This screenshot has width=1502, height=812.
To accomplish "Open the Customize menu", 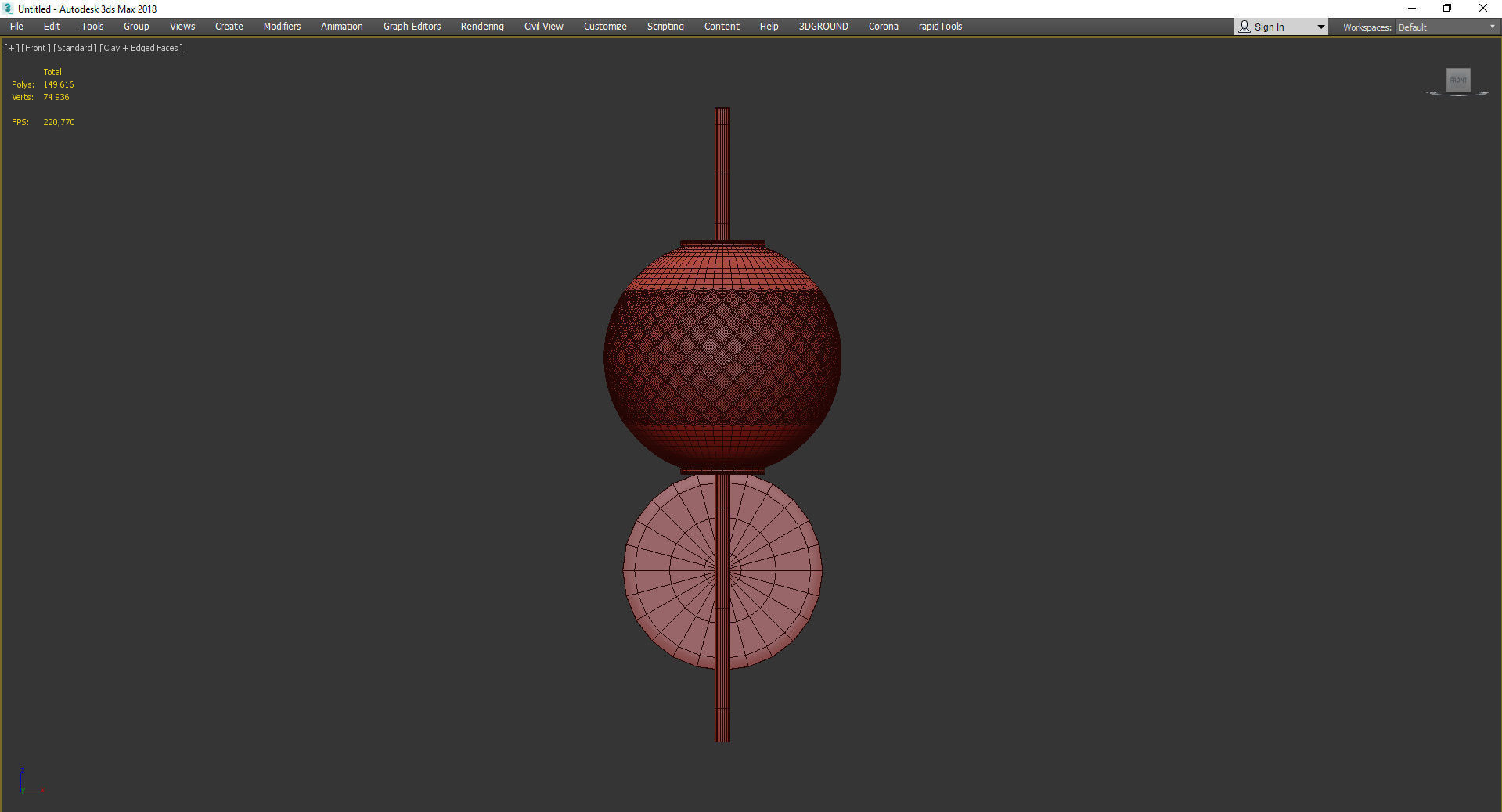I will 605,27.
